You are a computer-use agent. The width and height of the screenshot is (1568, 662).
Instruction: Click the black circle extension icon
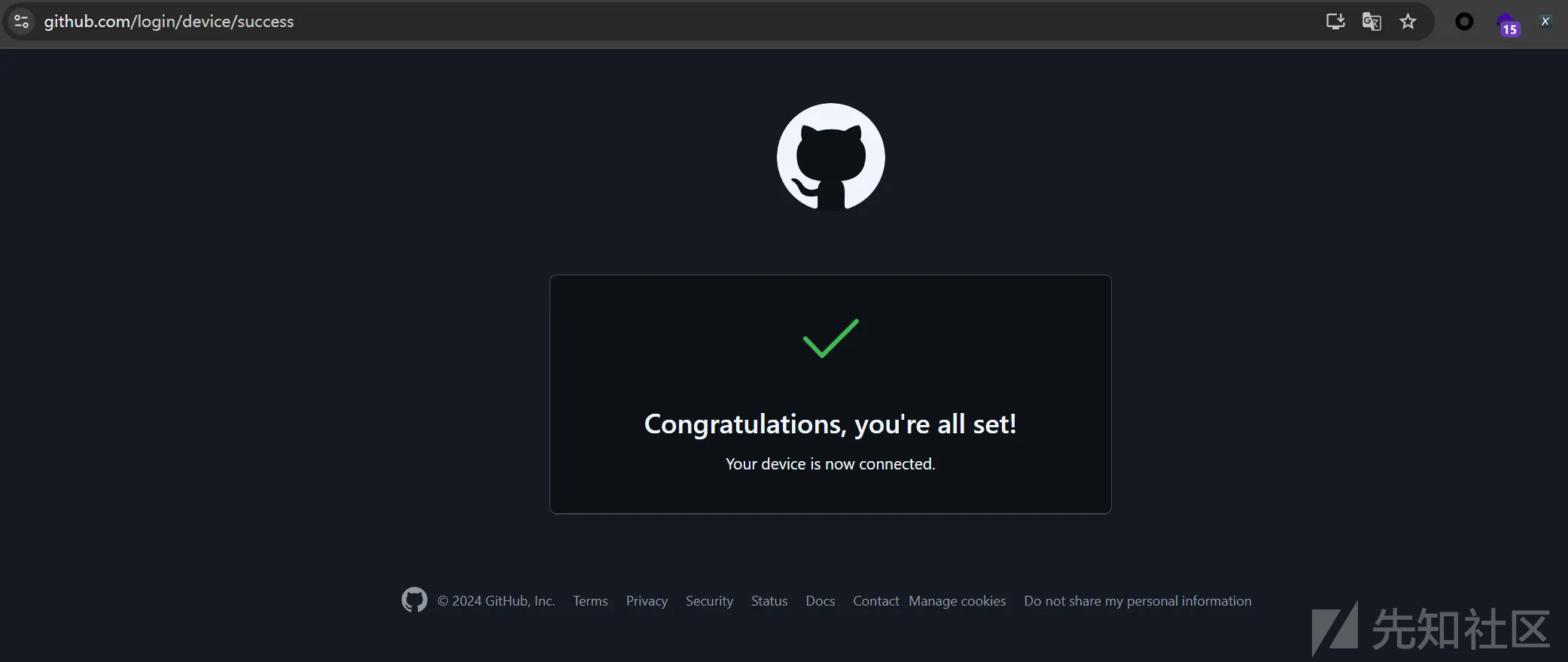pos(1464,22)
